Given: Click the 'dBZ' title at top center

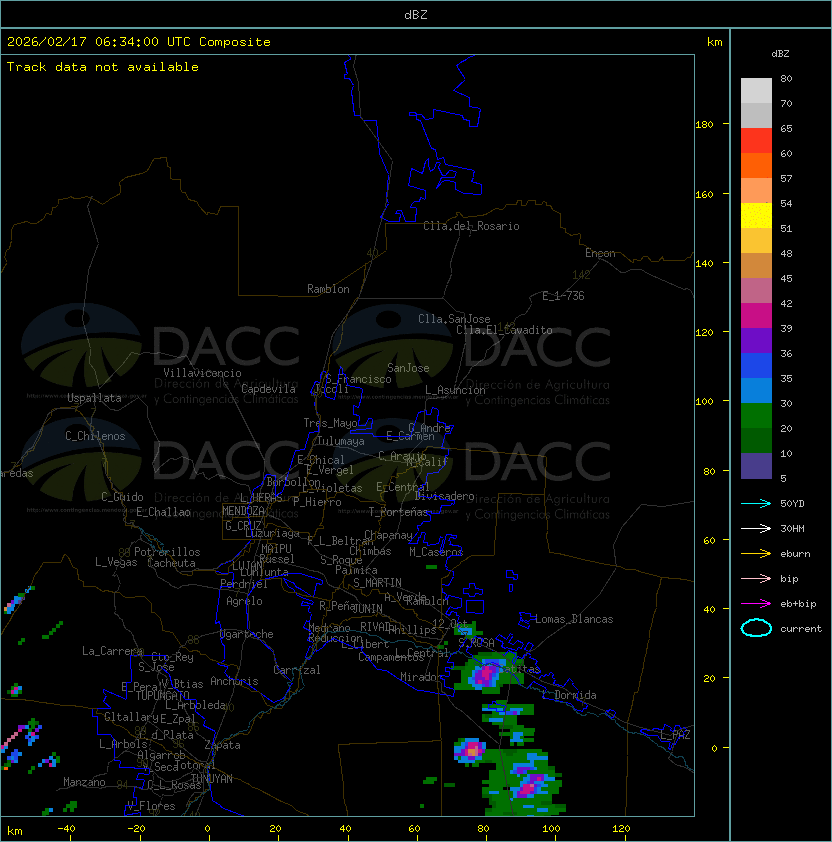Looking at the screenshot, I should coord(416,15).
